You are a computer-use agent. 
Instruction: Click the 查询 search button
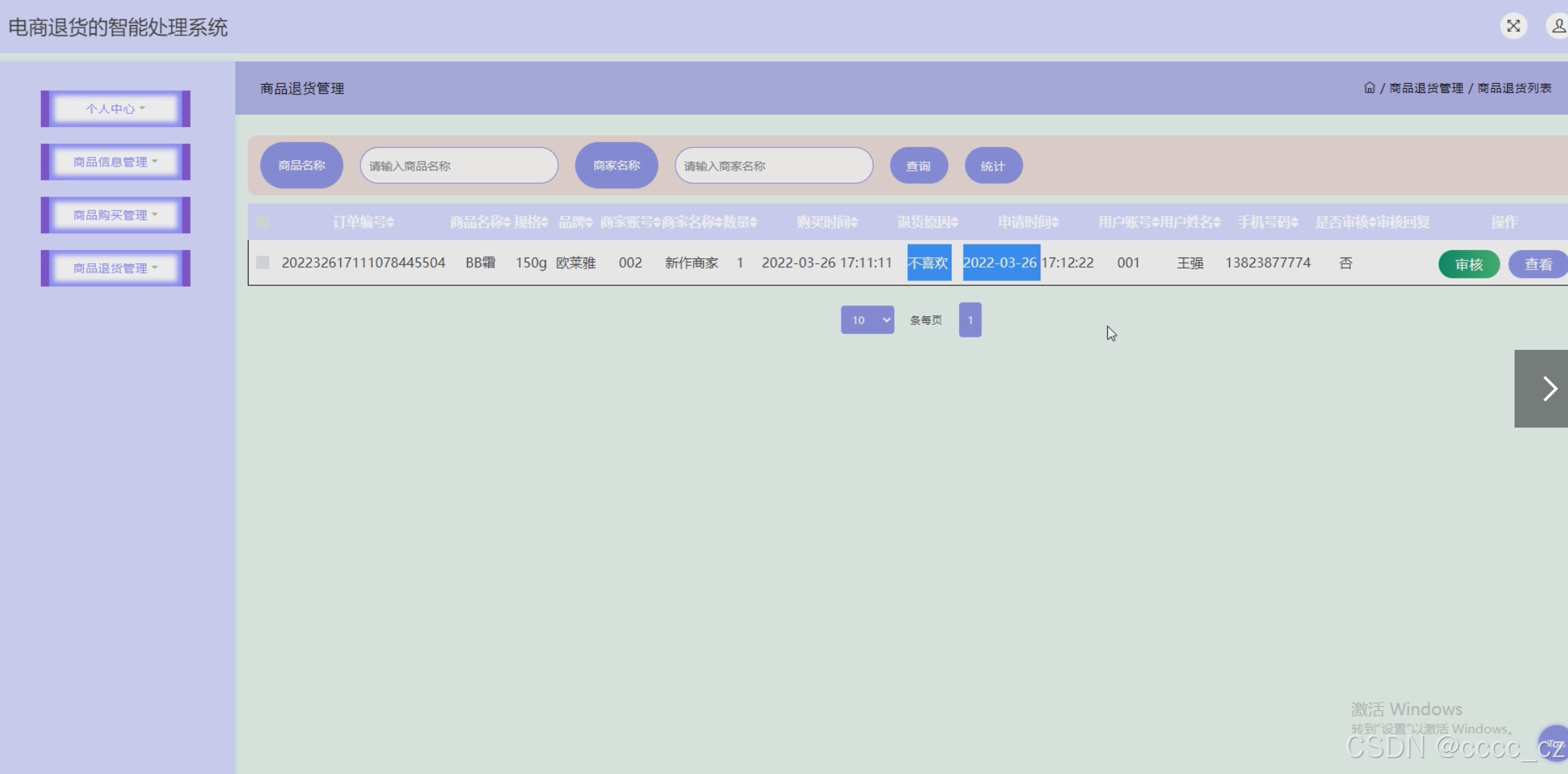click(x=918, y=166)
